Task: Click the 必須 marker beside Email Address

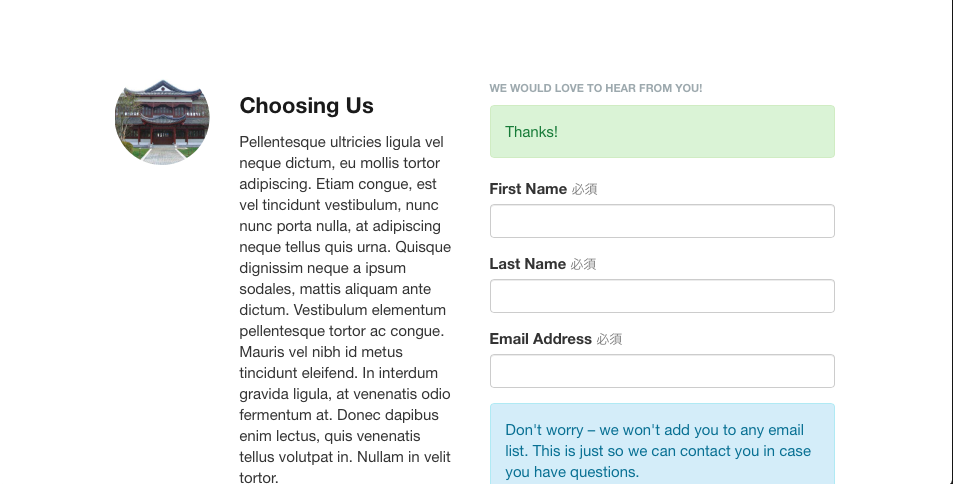Action: pos(609,339)
